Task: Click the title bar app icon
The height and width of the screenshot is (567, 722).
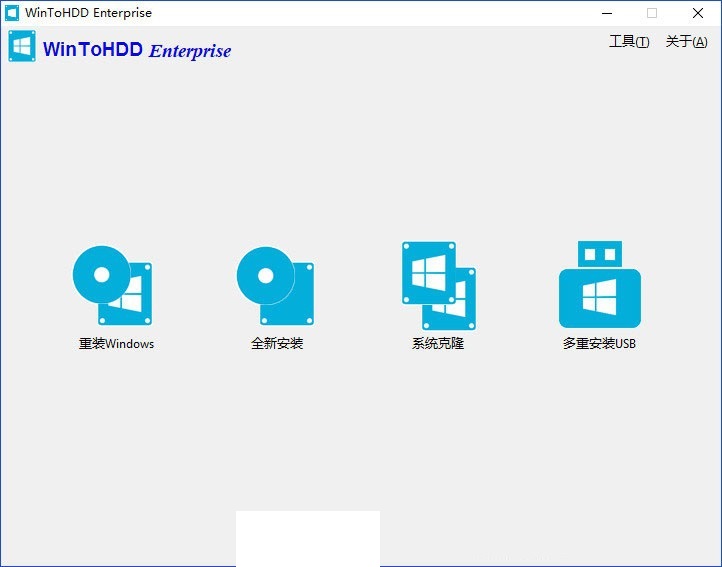Action: click(x=12, y=13)
